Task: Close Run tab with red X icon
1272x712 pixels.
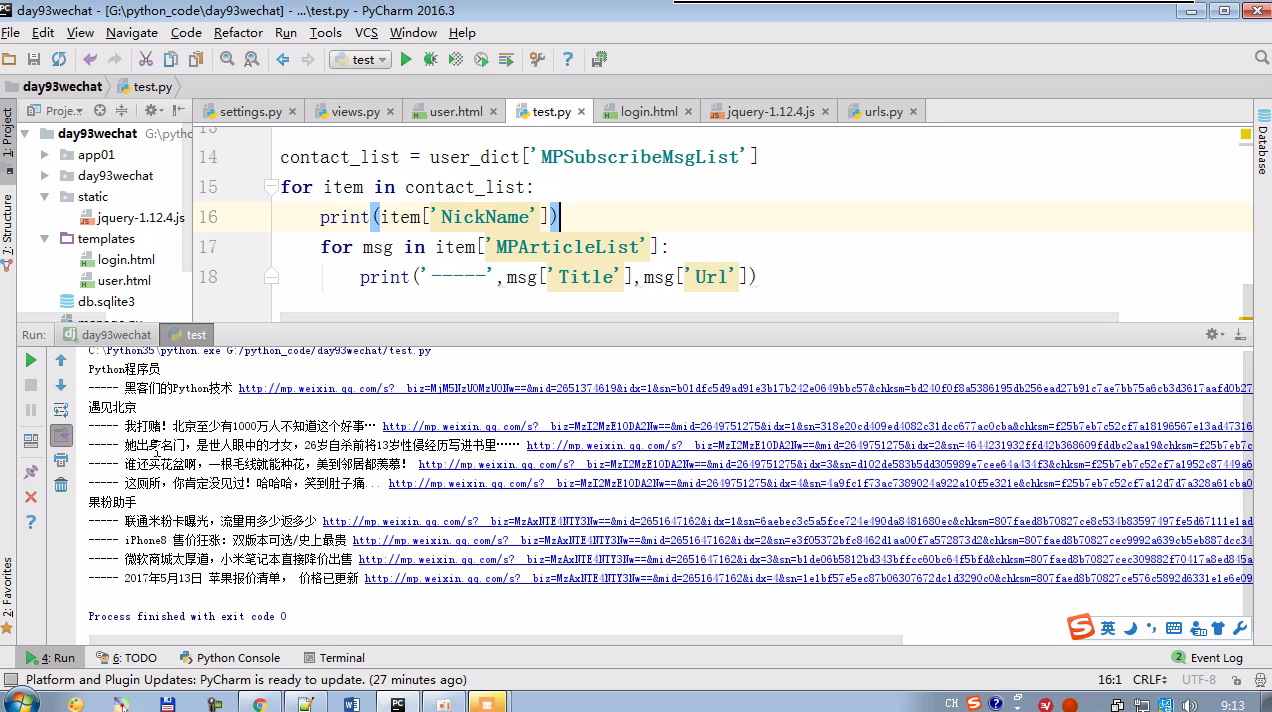Action: pos(31,497)
